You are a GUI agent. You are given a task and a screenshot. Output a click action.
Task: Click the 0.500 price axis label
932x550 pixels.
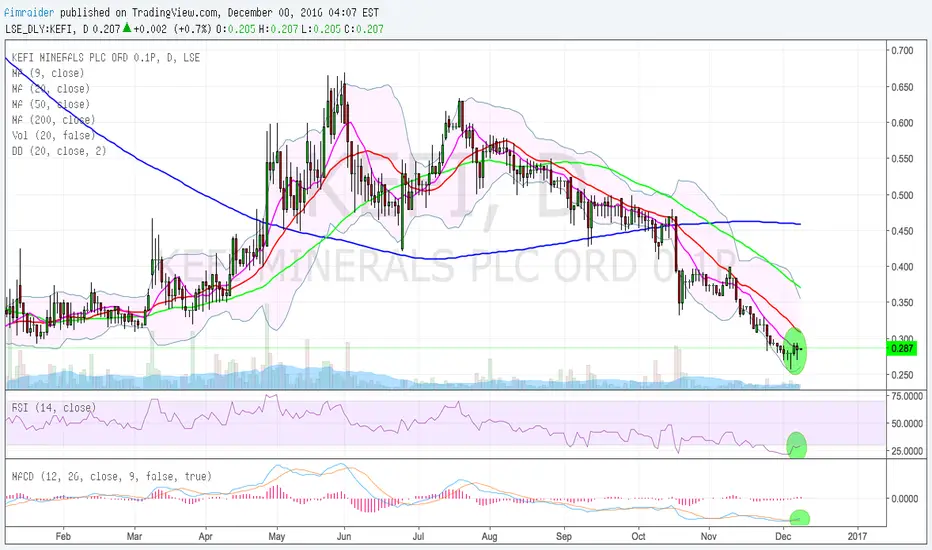(902, 195)
